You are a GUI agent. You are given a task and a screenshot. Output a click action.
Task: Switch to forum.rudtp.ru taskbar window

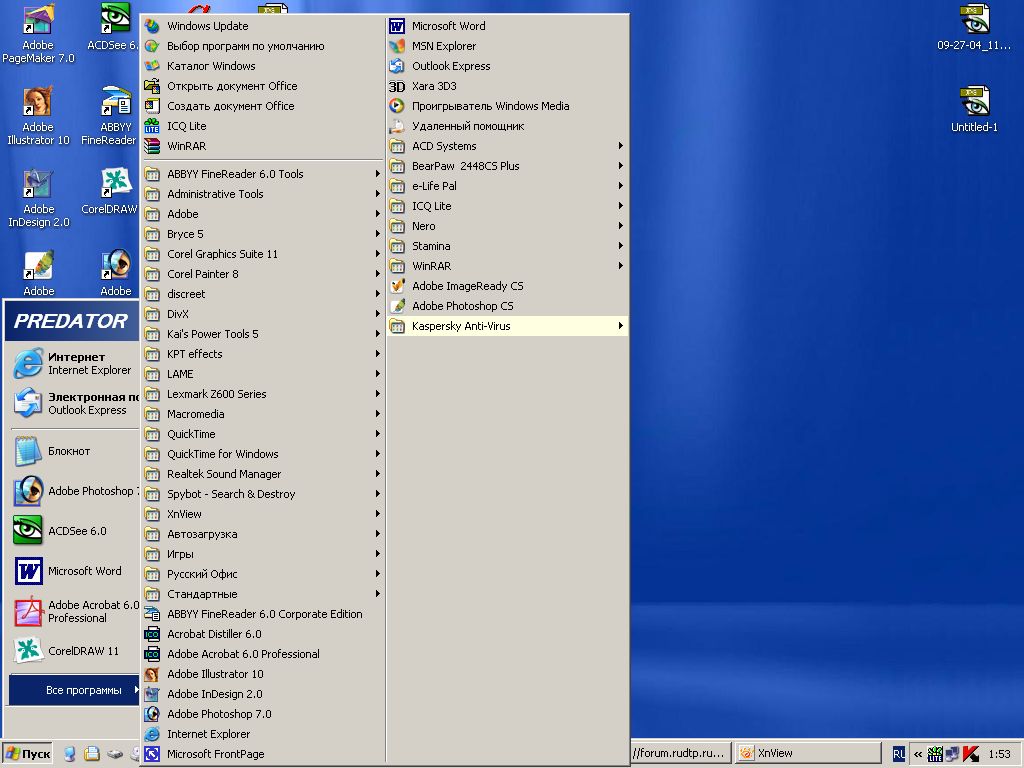681,754
